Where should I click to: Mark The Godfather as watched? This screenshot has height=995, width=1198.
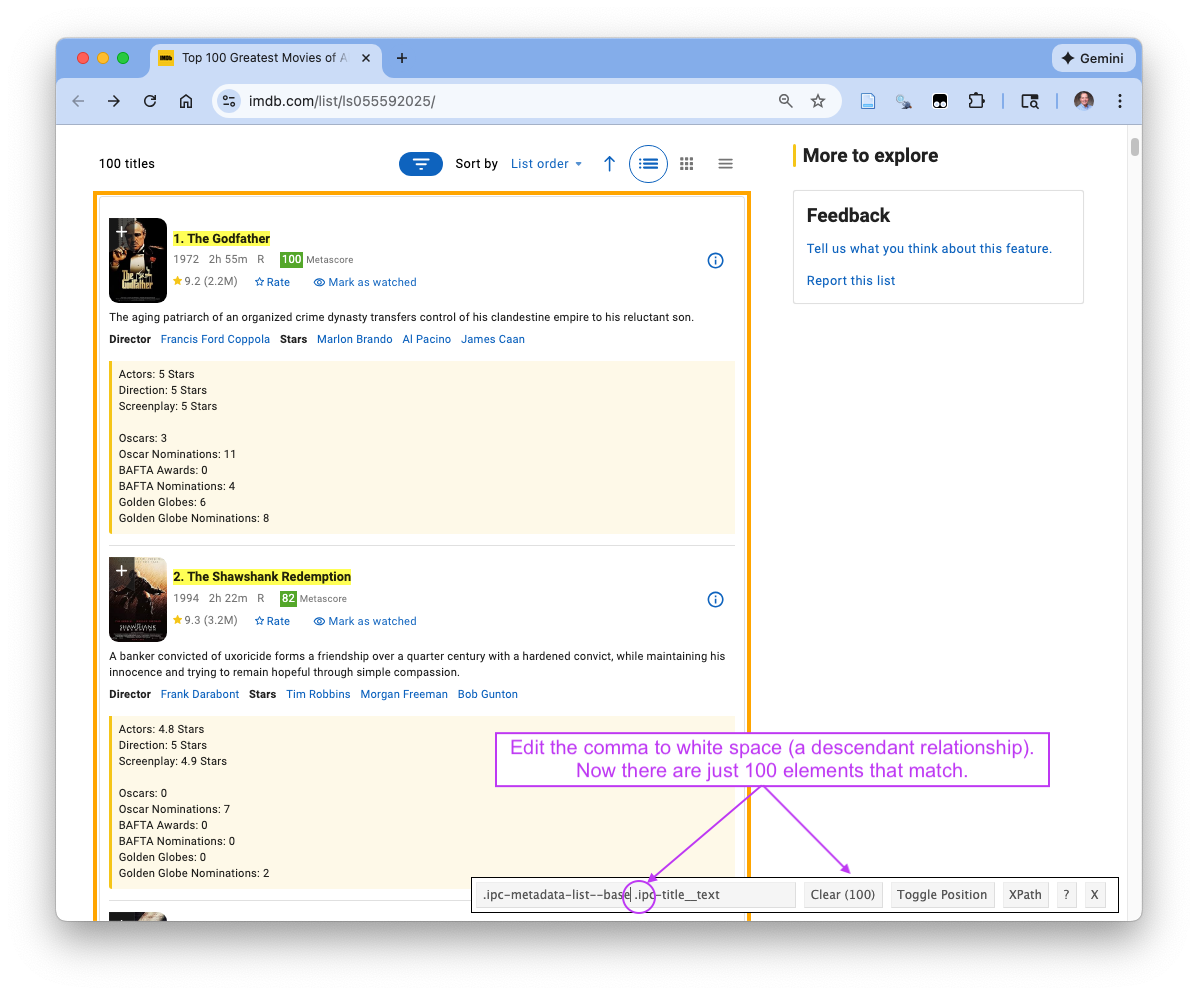[x=364, y=282]
